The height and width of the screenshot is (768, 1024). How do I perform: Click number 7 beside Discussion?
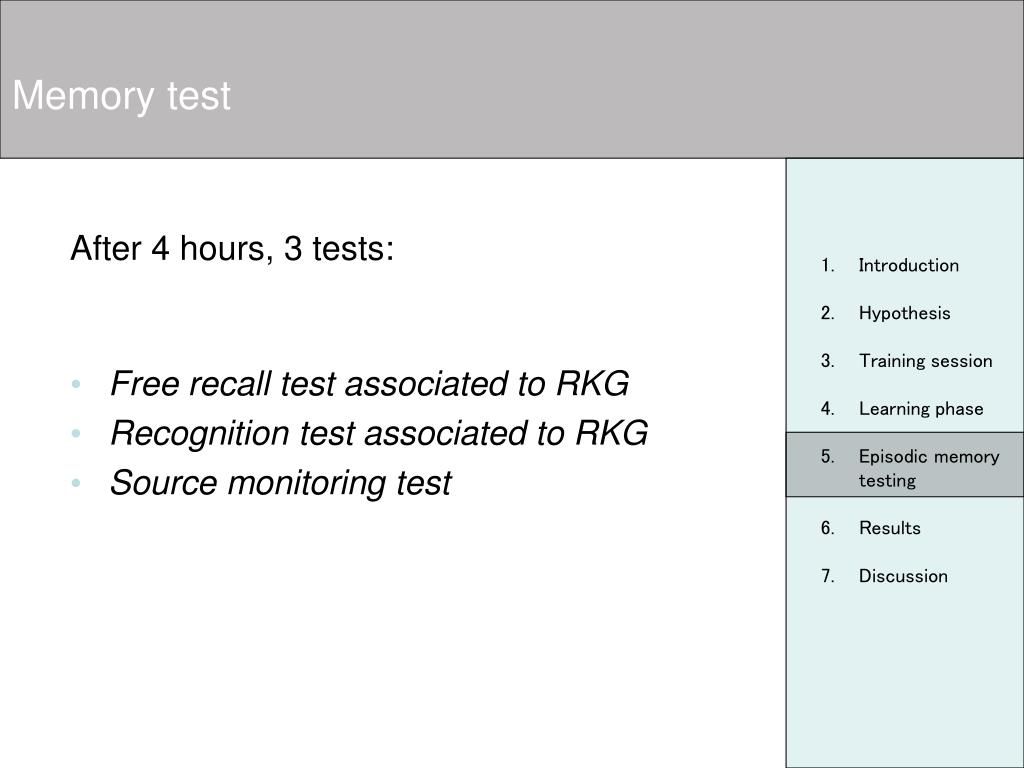pos(827,576)
